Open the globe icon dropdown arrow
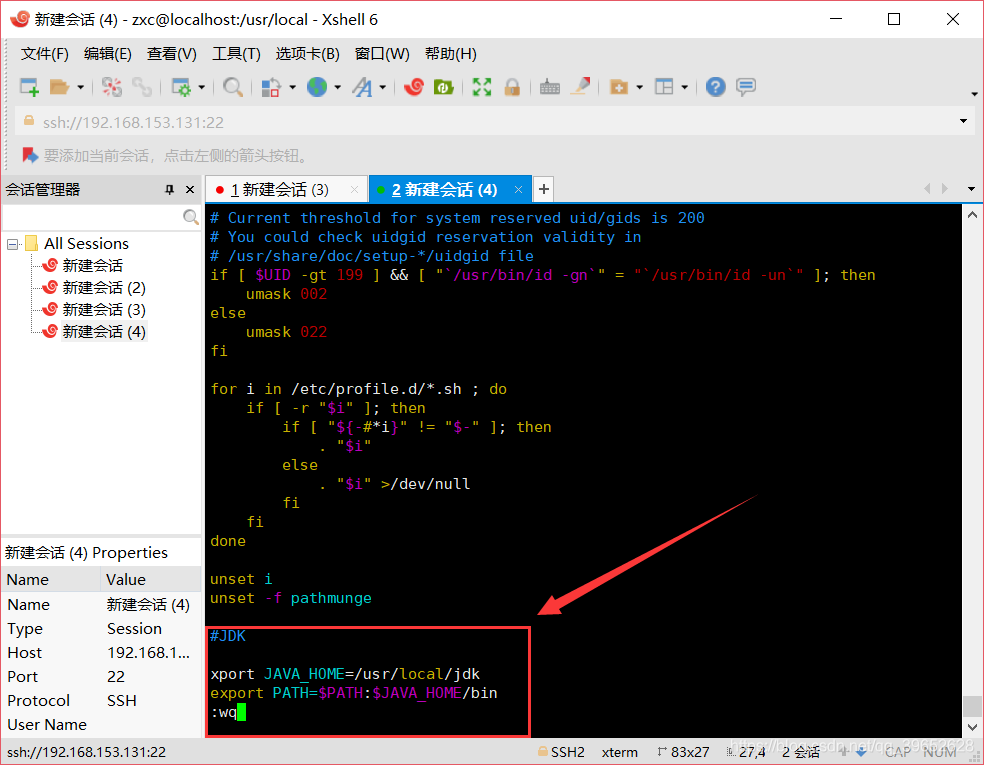Image resolution: width=984 pixels, height=765 pixels. coord(338,87)
